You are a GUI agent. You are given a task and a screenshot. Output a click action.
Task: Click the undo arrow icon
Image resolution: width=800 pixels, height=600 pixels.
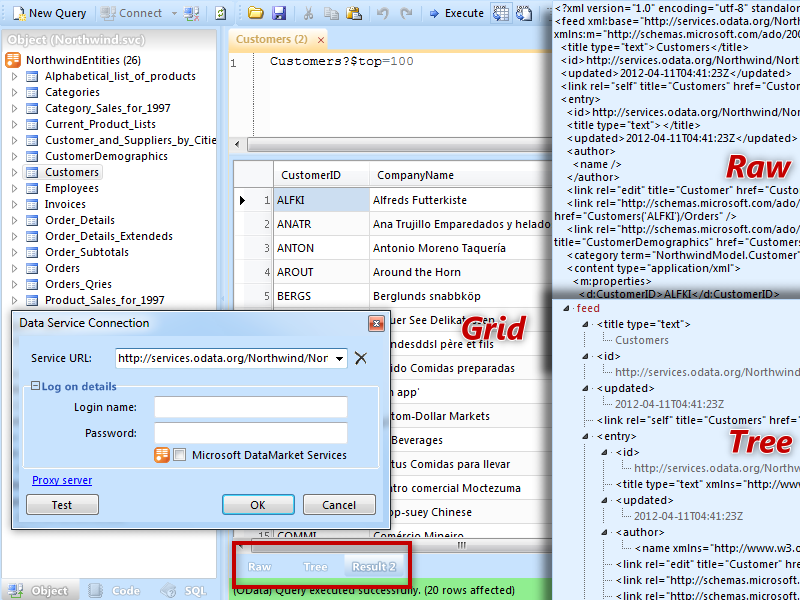[383, 13]
